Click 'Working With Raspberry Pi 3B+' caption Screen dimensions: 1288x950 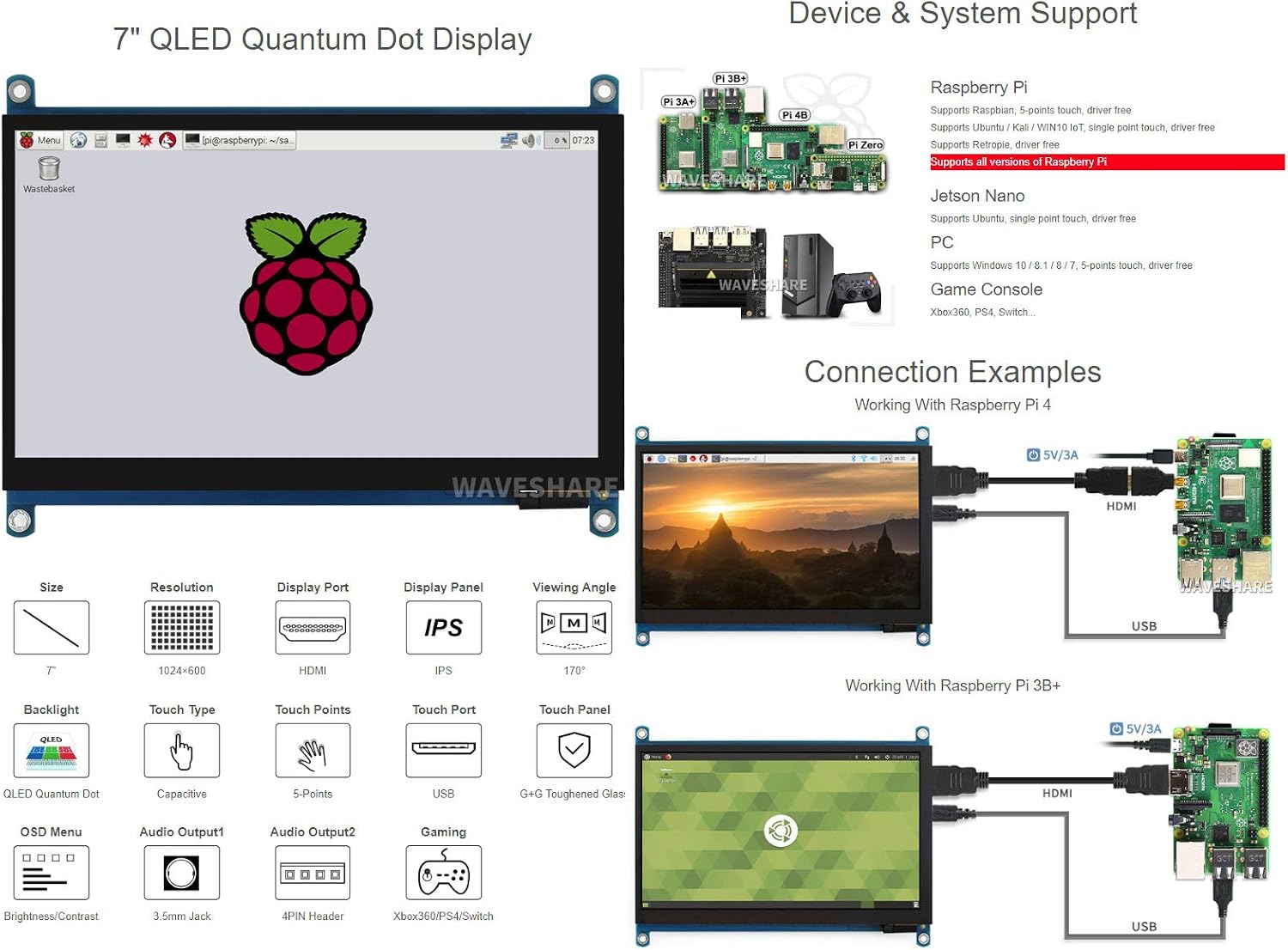952,686
